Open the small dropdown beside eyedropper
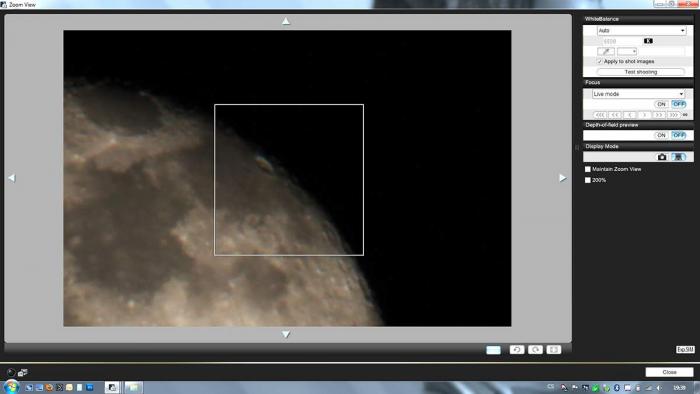The height and width of the screenshot is (394, 700). pos(627,51)
